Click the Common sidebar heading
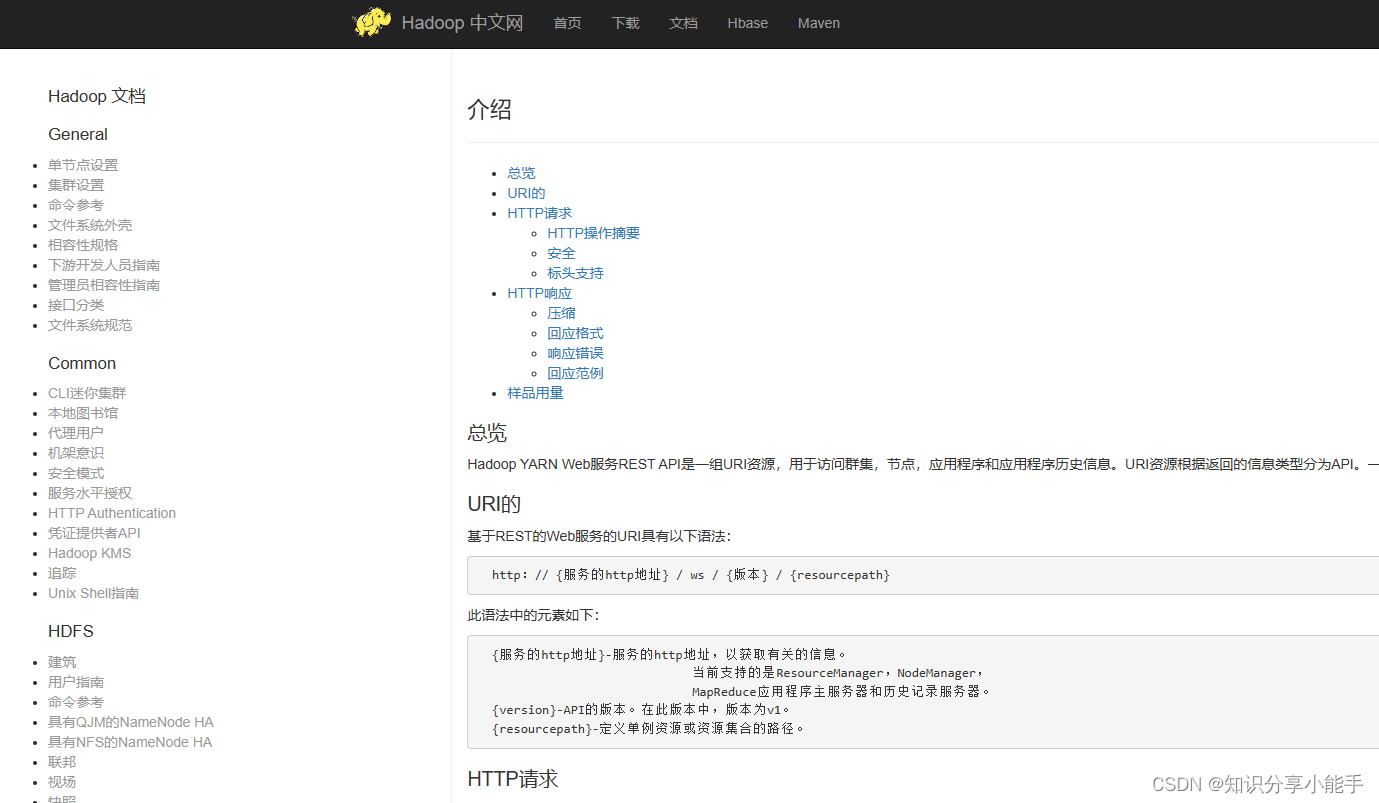The width and height of the screenshot is (1379, 803). (x=82, y=363)
